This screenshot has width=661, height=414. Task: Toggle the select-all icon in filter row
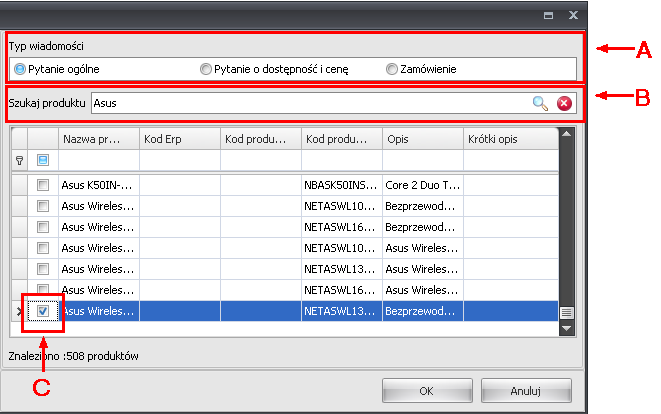coord(43,160)
